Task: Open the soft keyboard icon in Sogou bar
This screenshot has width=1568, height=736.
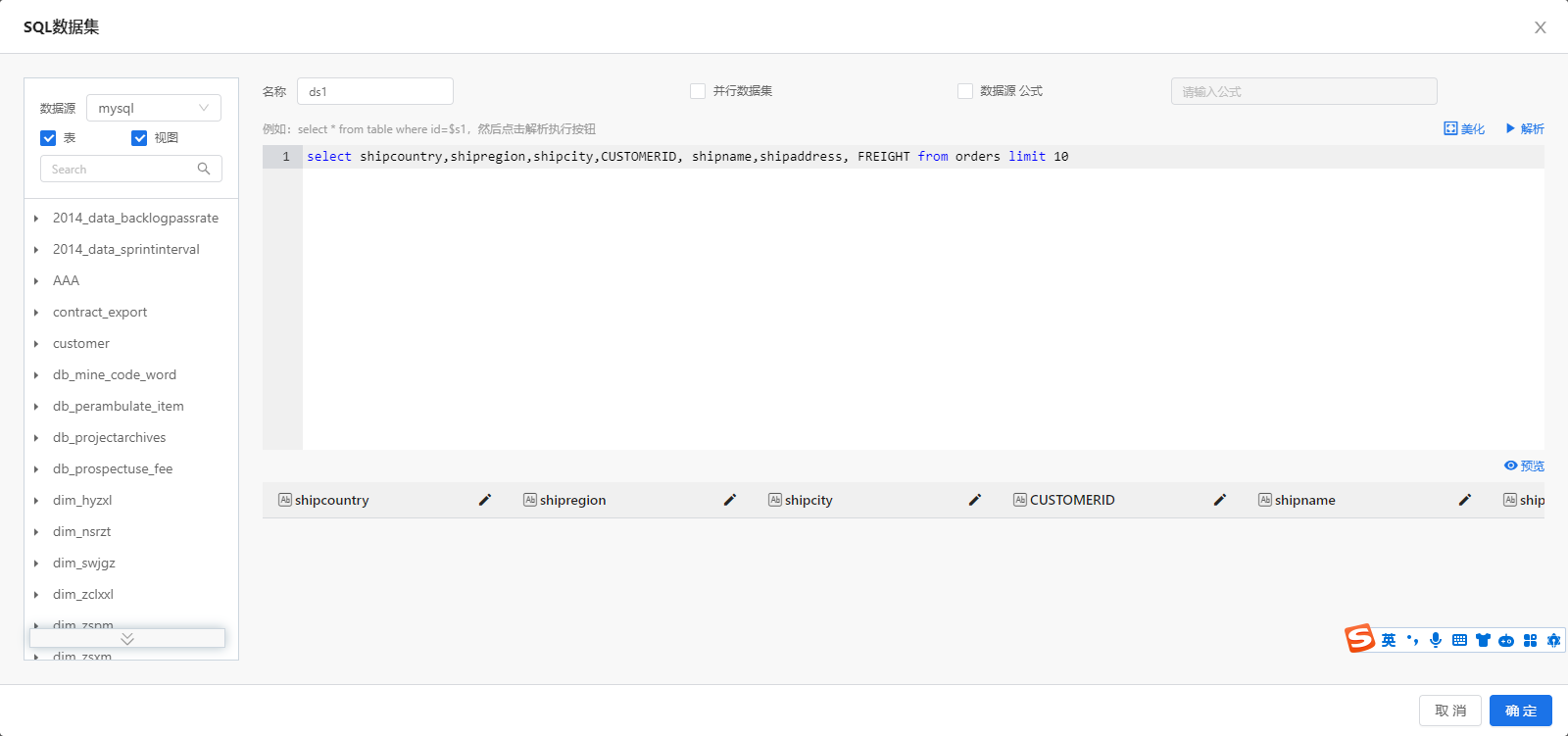Action: (x=1459, y=640)
